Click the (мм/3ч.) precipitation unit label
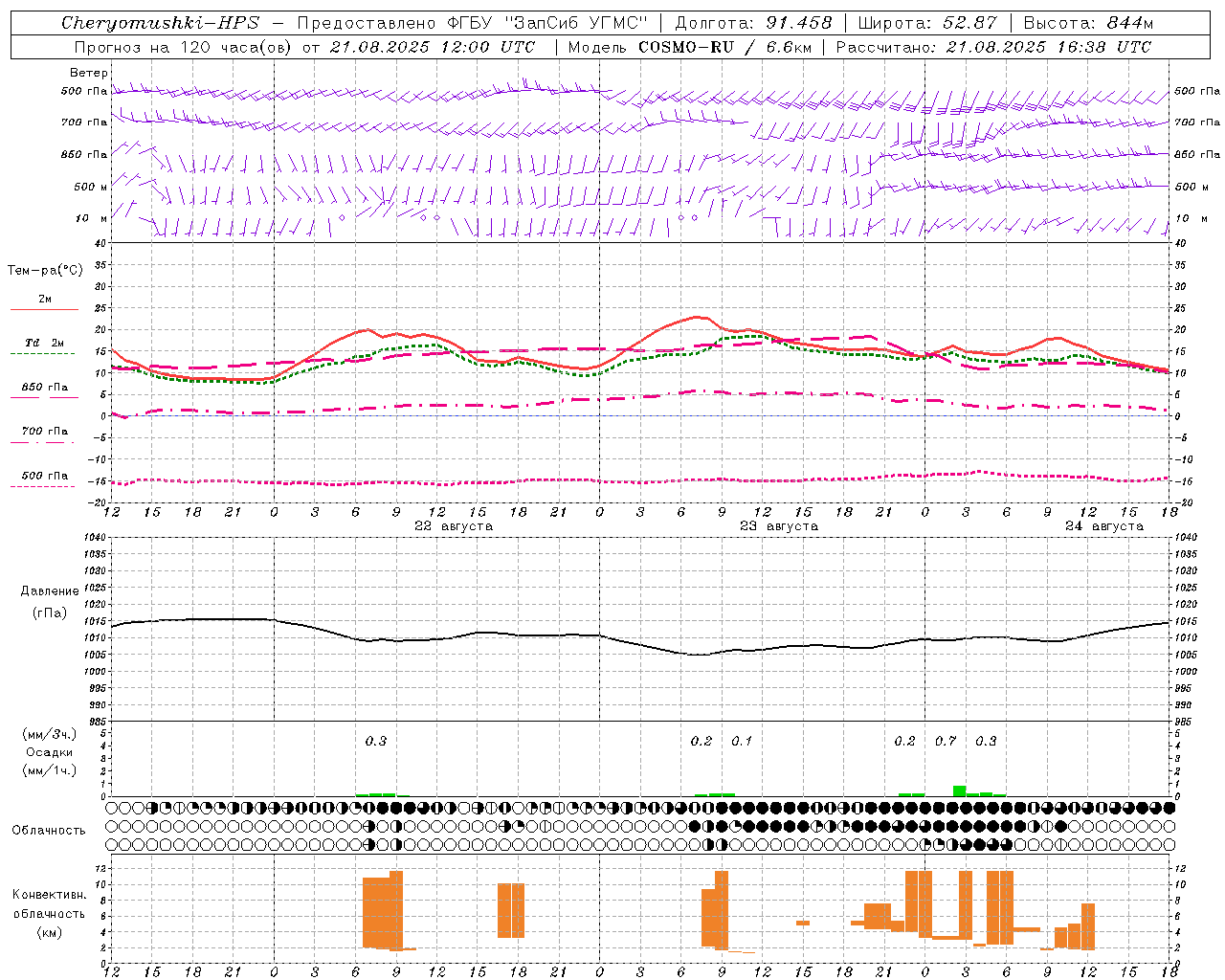 50,734
